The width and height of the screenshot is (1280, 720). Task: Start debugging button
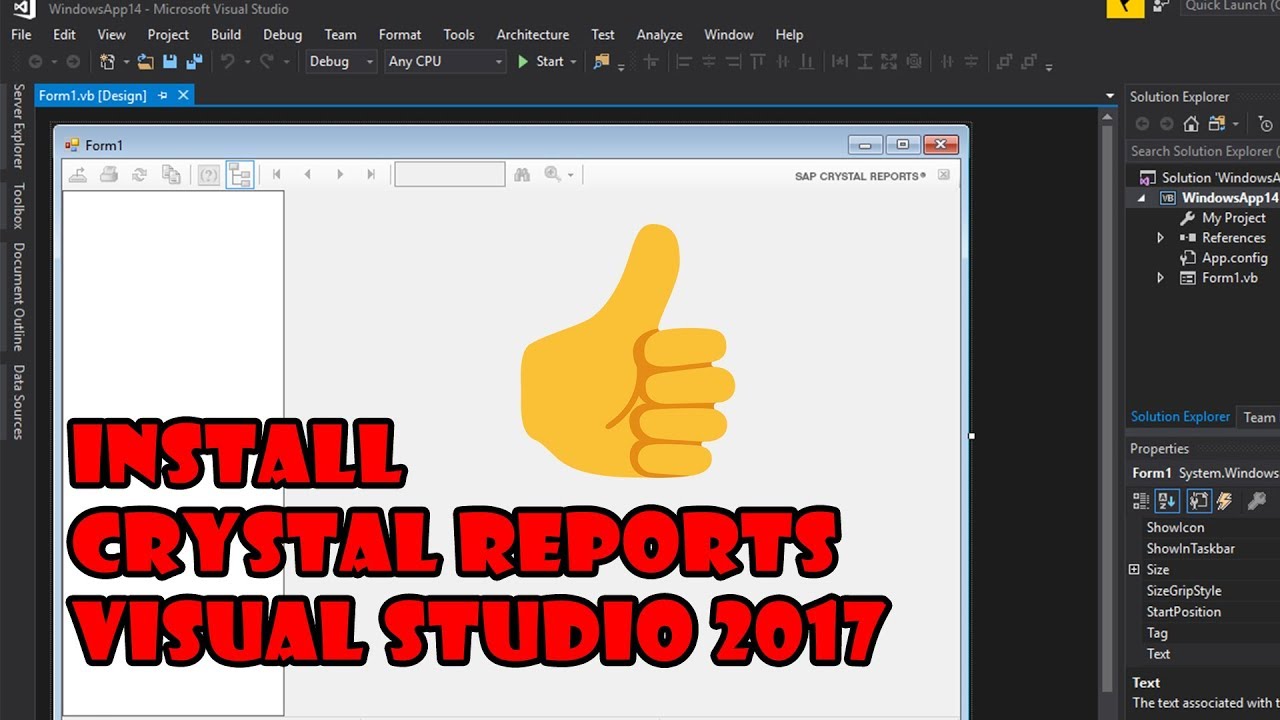pyautogui.click(x=541, y=62)
